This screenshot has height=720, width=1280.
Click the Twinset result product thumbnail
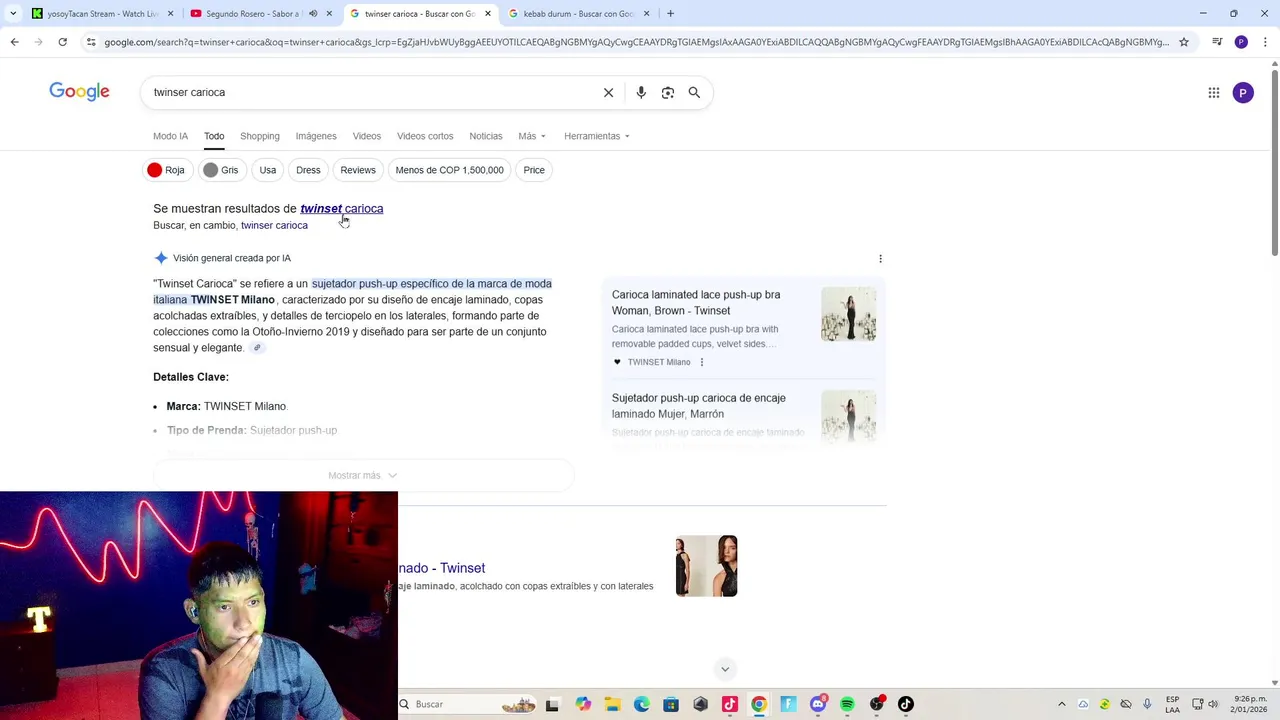click(x=706, y=566)
